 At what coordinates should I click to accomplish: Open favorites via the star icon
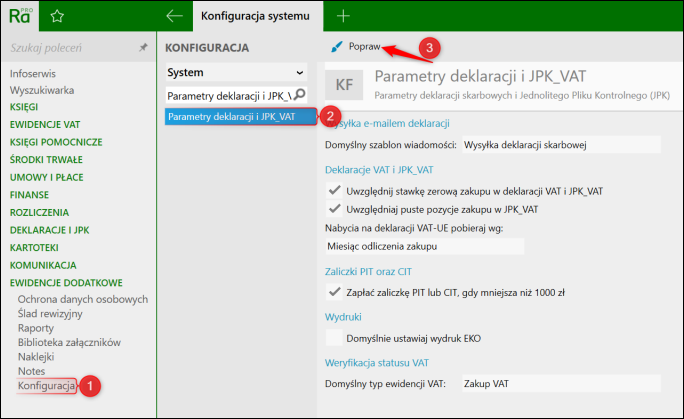tap(57, 16)
